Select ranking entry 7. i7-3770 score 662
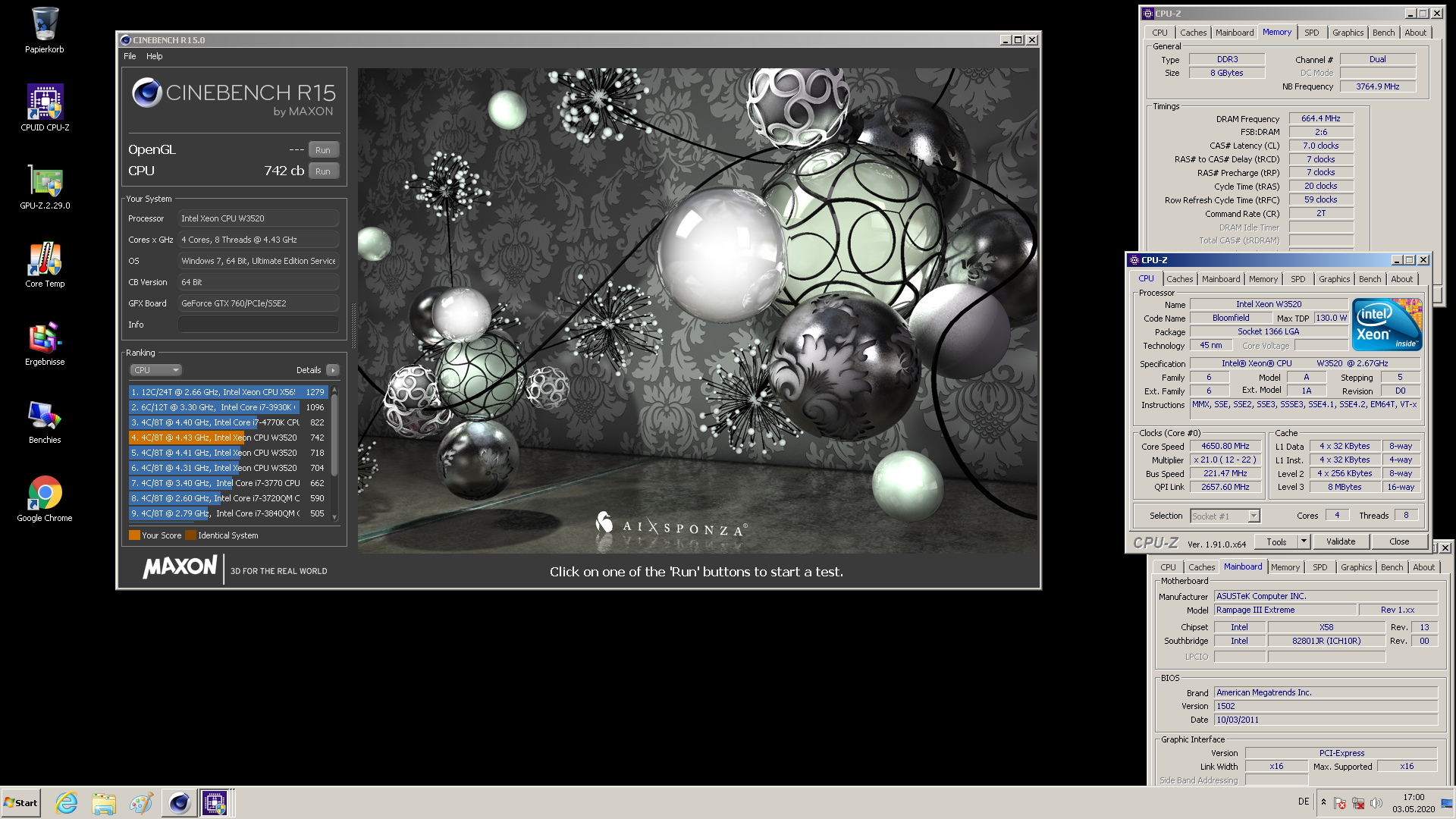 pyautogui.click(x=227, y=483)
